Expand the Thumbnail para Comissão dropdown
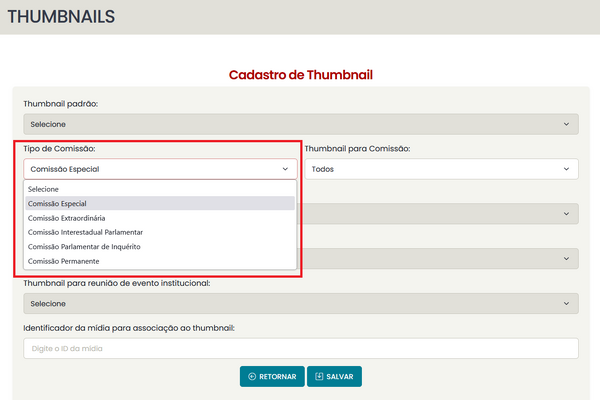 tap(440, 169)
